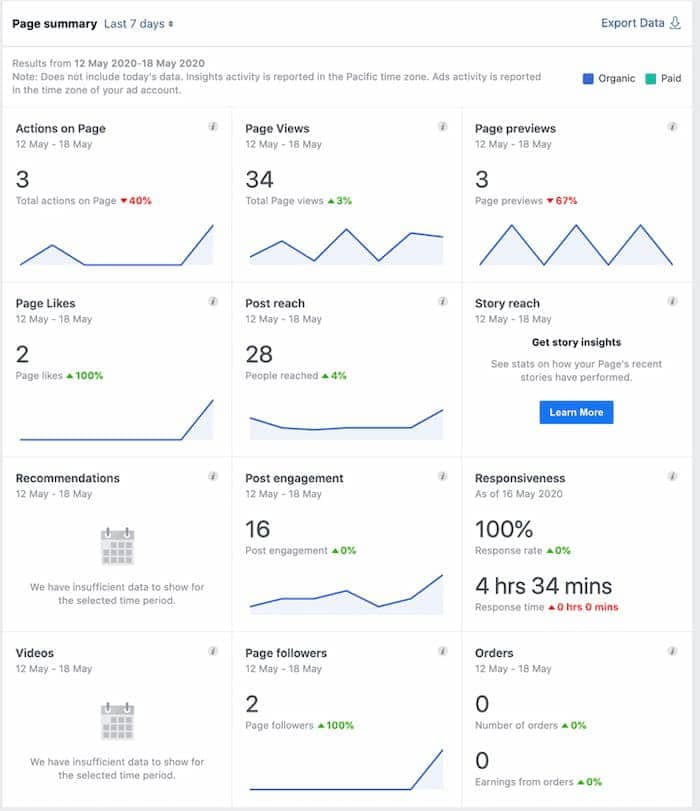The width and height of the screenshot is (700, 811).
Task: Open the Post reach card title
Action: point(275,304)
